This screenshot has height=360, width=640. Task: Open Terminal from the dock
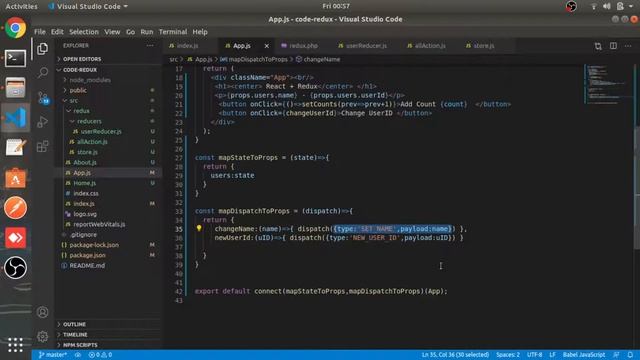pos(16,58)
